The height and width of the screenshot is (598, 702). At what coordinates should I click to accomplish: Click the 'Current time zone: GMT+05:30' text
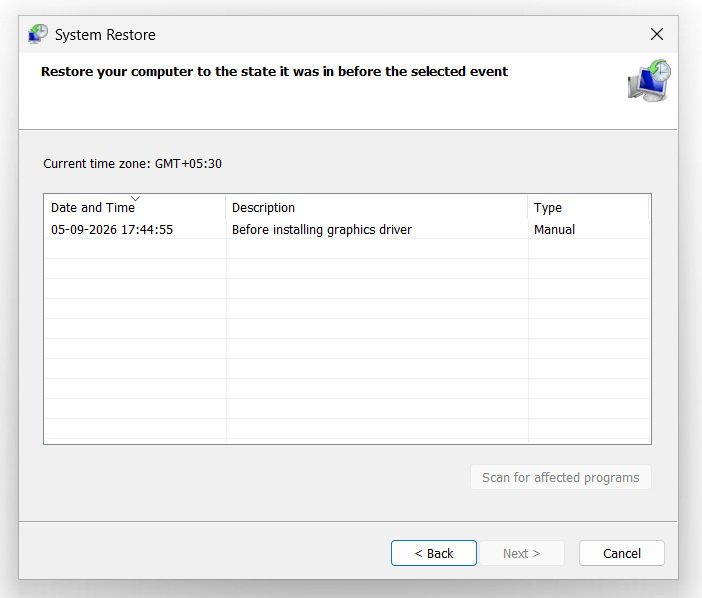[x=133, y=164]
